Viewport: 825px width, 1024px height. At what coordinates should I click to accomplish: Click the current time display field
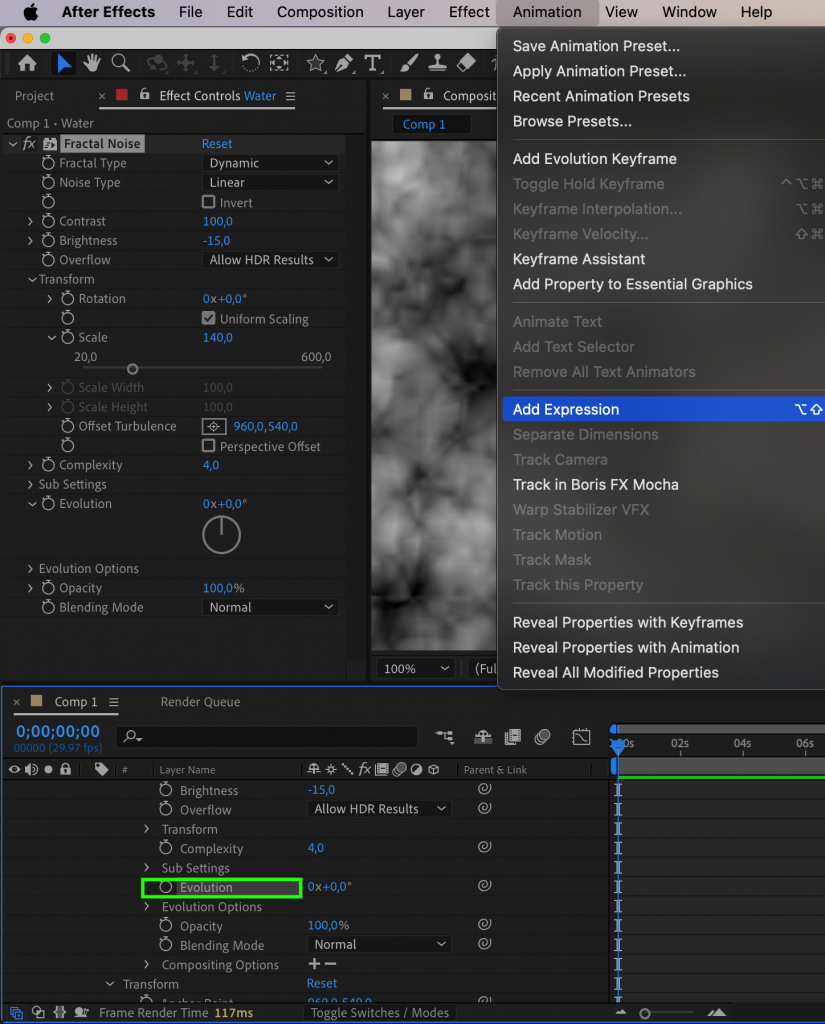pyautogui.click(x=57, y=732)
